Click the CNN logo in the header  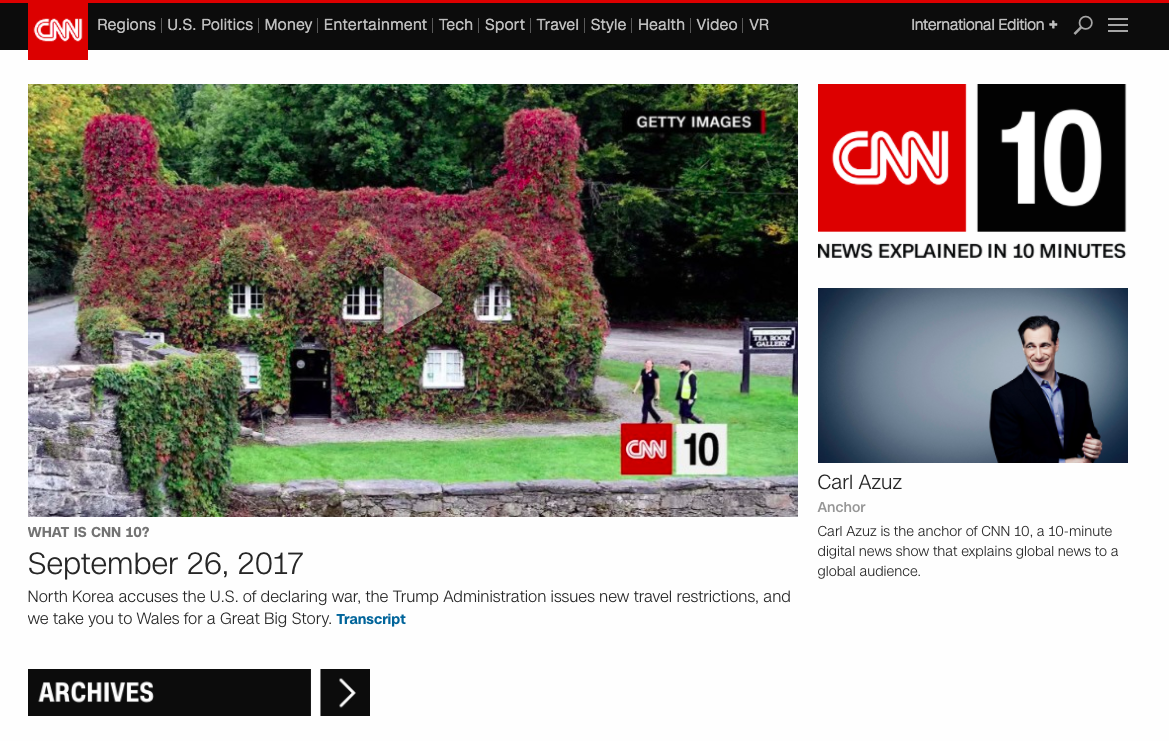coord(57,31)
